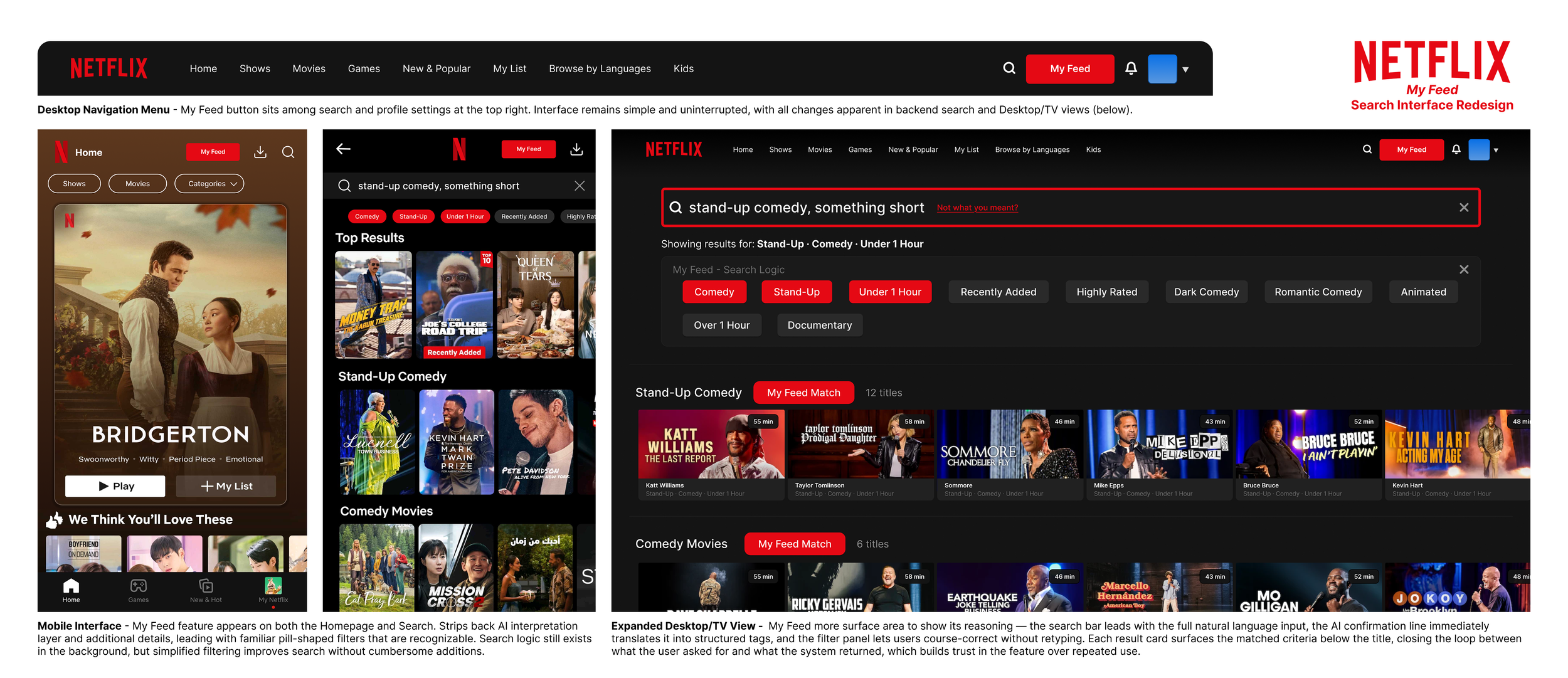The image size is (1568, 678).
Task: Open Browse by Languages in top navigation bar
Action: click(600, 68)
